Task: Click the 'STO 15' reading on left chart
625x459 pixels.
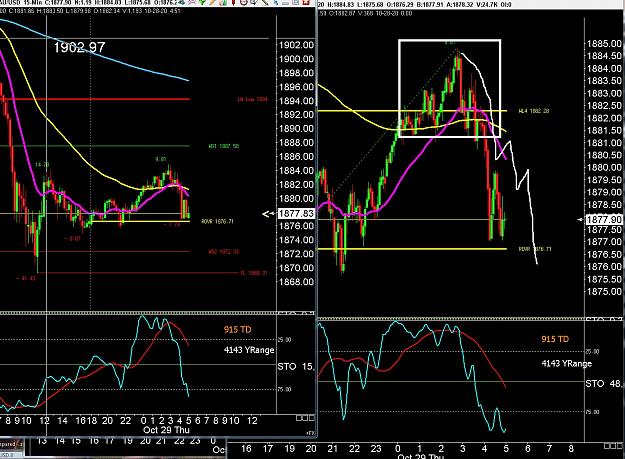Action: 296,367
